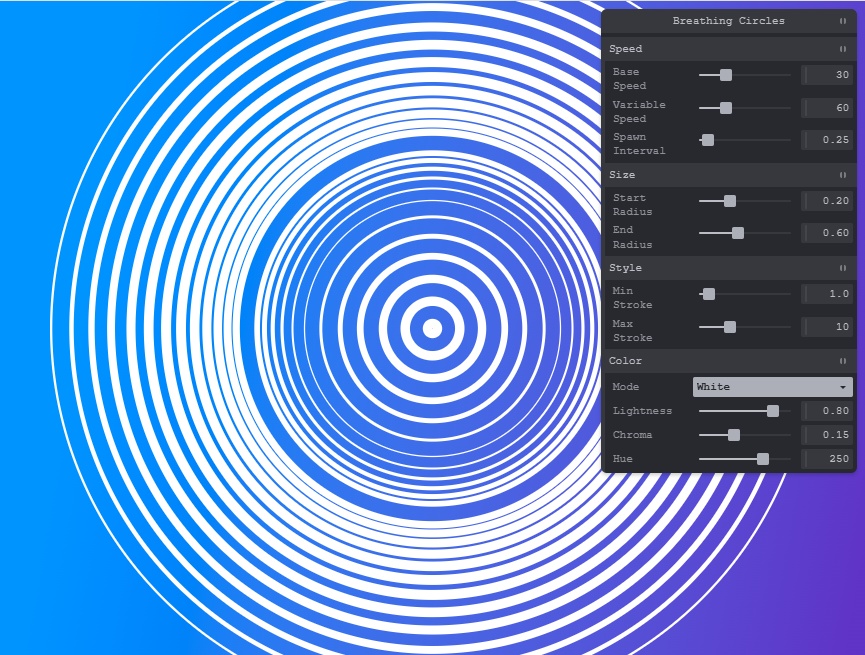Click the Start Radius slider handle
Screen dimensions: 865x655
pos(730,201)
